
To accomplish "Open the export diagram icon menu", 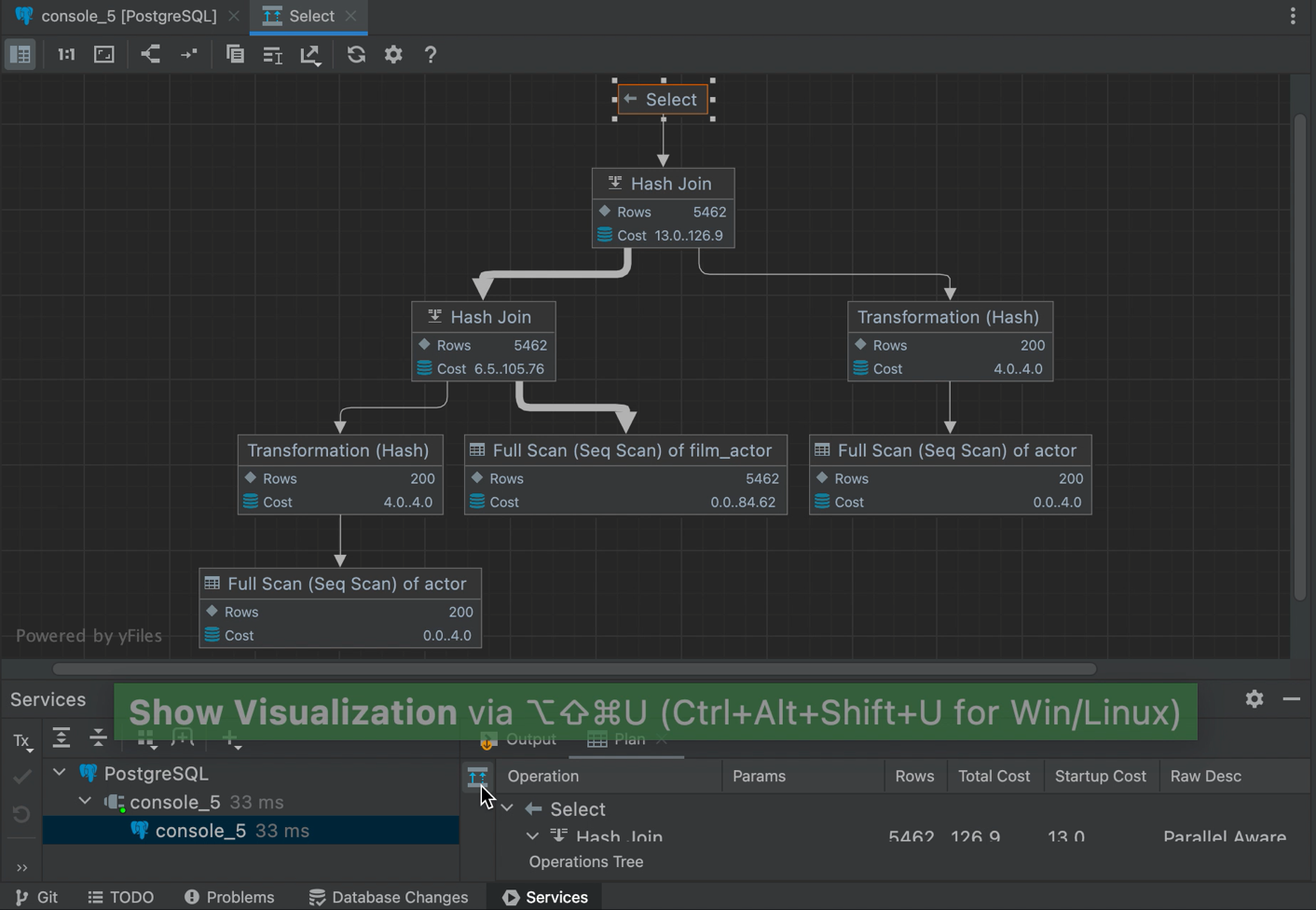I will click(x=310, y=55).
